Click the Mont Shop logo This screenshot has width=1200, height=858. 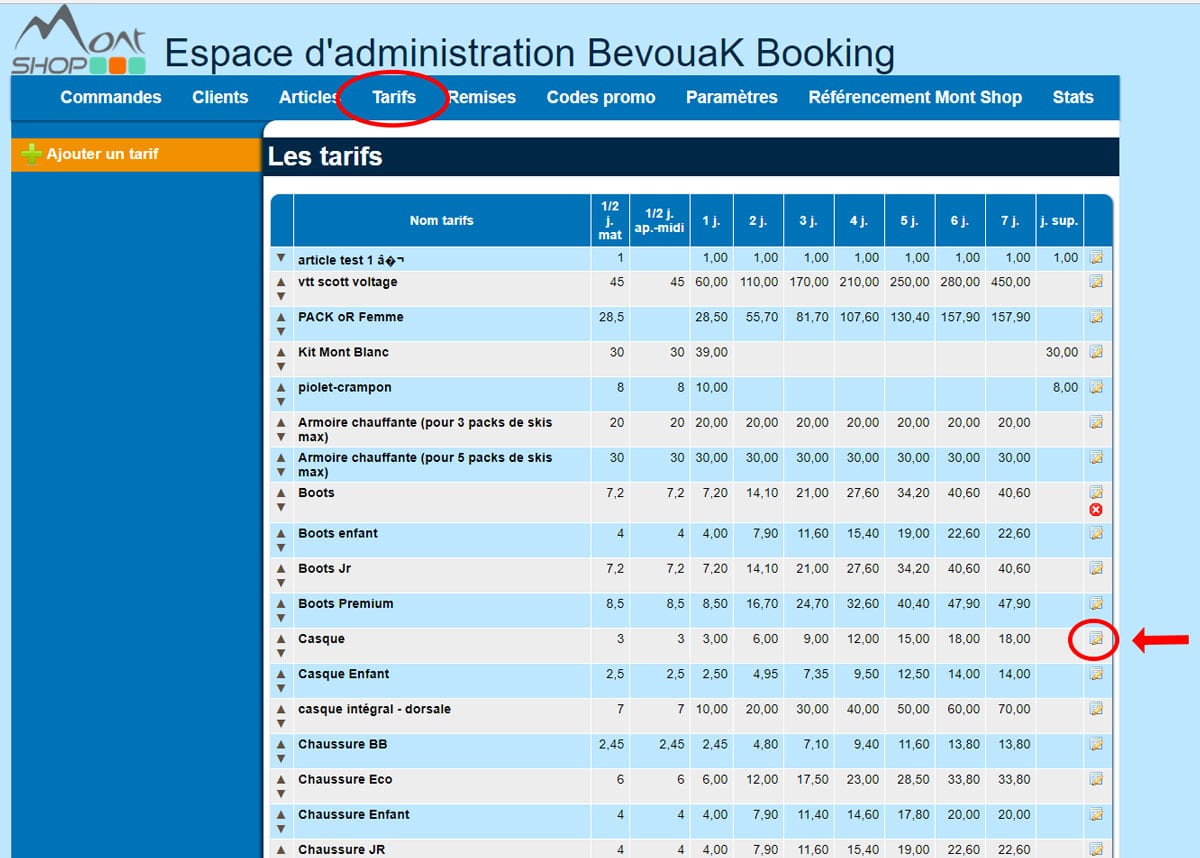79,41
